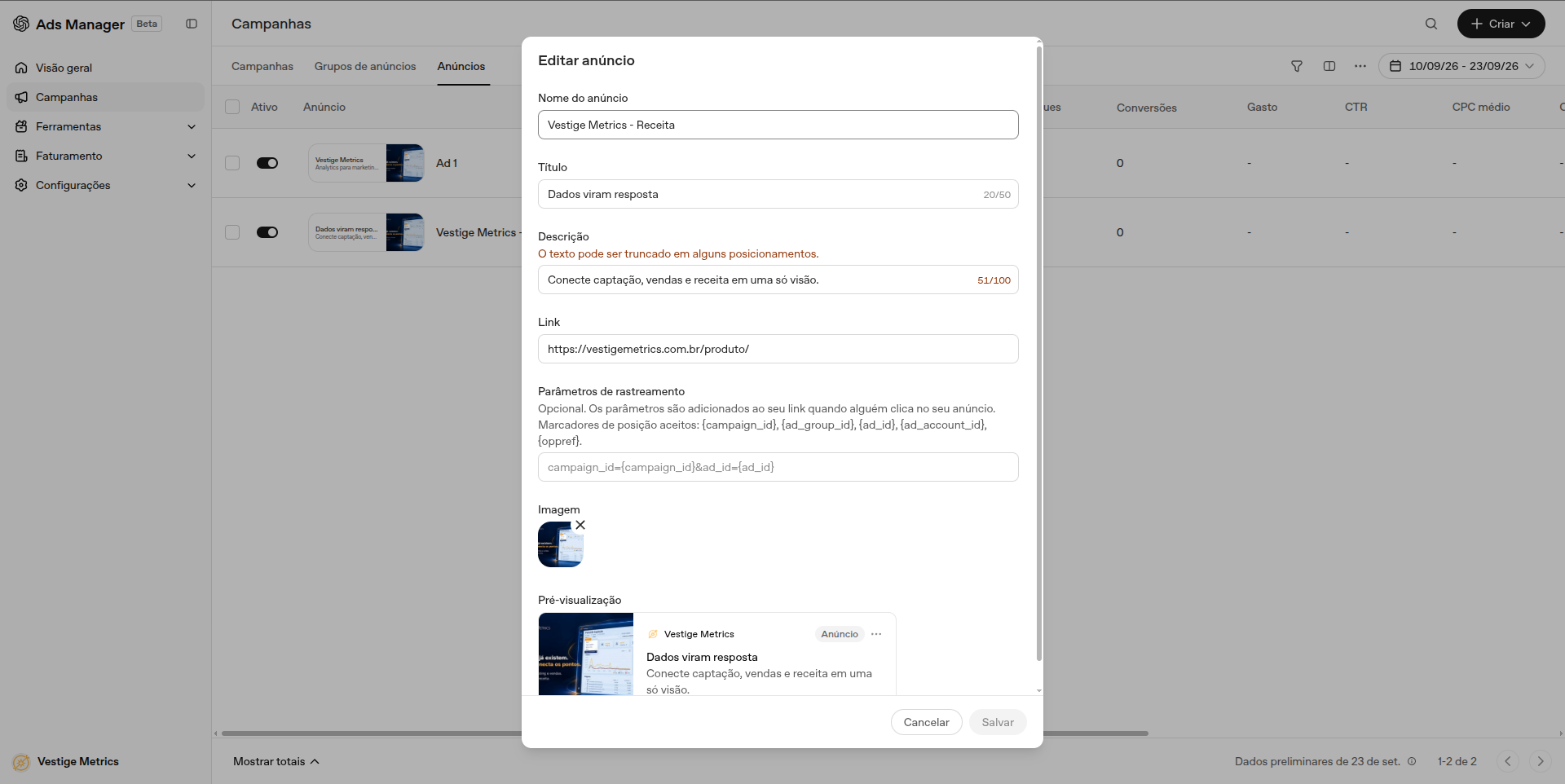Select the Ad 1 row checkbox

(232, 163)
